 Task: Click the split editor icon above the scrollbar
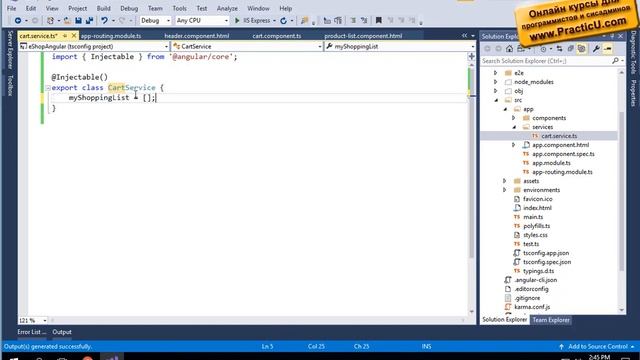point(471,56)
